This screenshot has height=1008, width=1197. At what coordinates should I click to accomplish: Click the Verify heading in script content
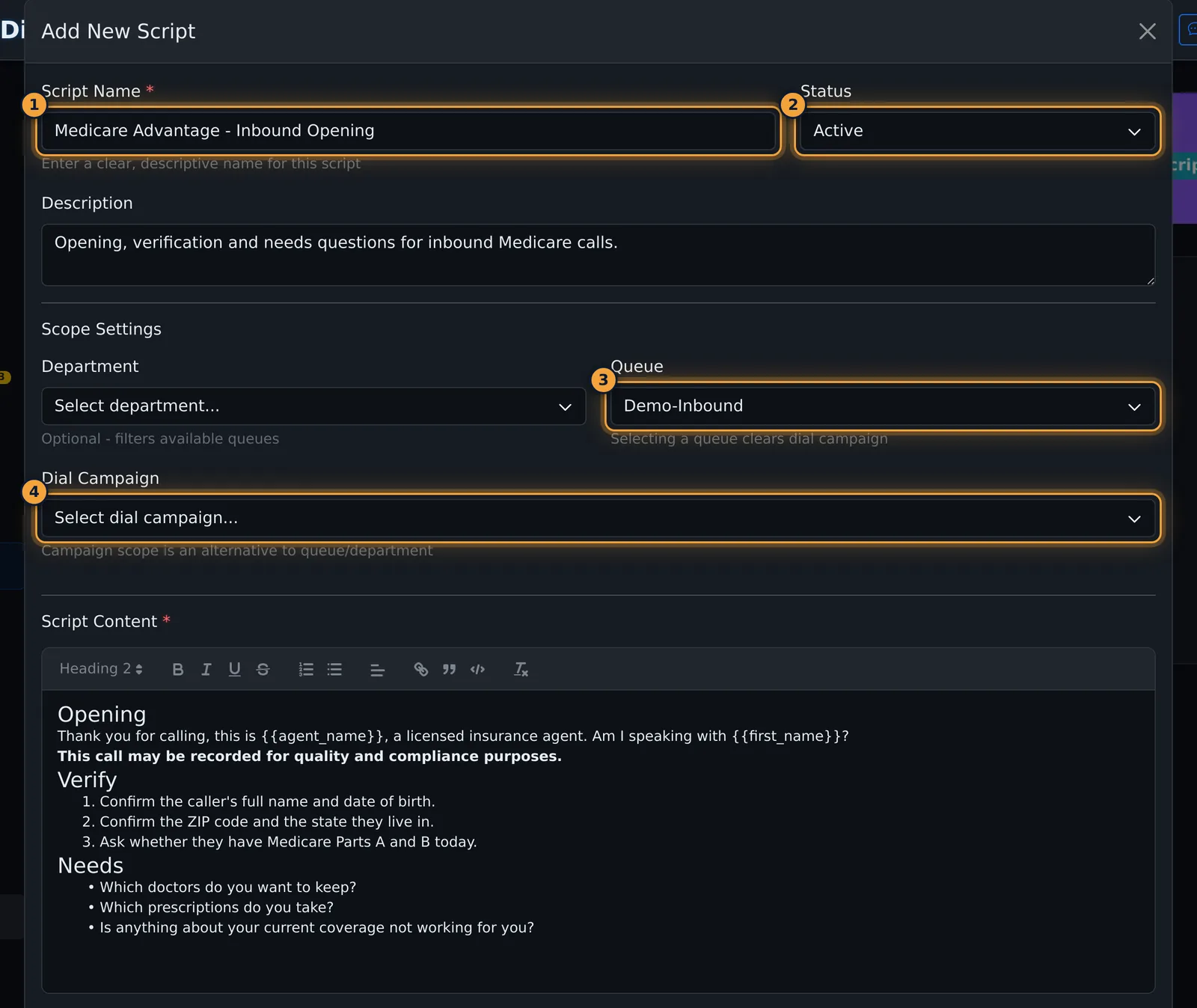pos(87,780)
